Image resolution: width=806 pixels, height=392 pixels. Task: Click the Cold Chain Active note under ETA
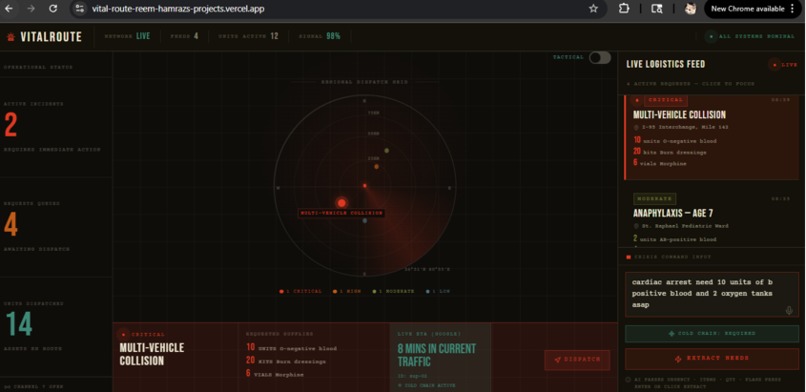[x=426, y=385]
